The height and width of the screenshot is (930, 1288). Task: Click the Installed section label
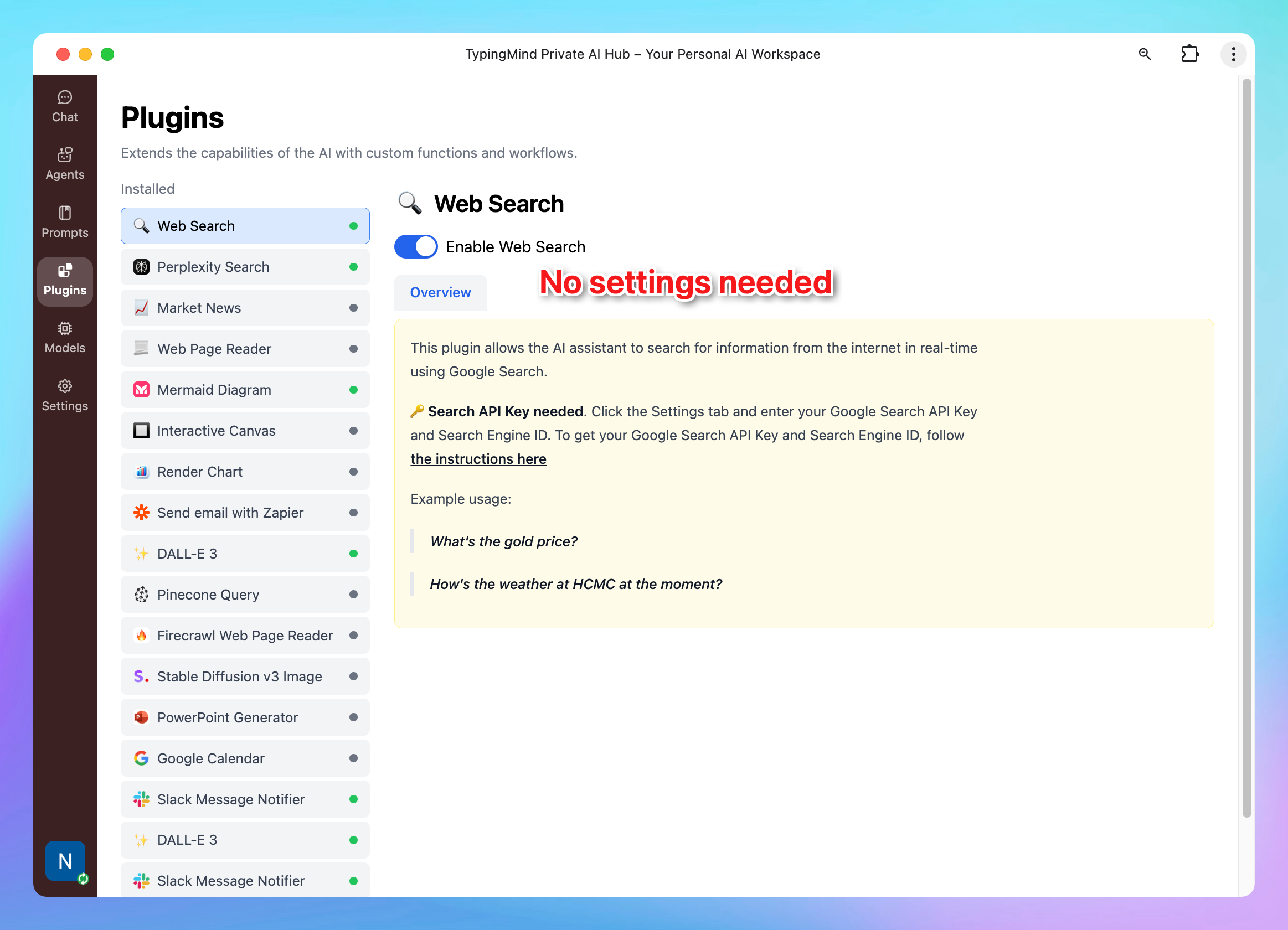[148, 189]
